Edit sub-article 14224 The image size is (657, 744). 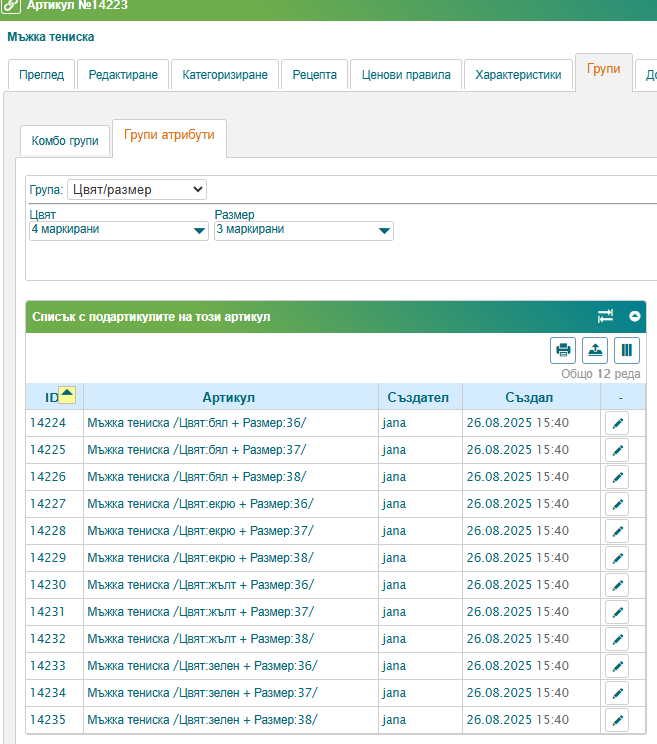tap(617, 423)
